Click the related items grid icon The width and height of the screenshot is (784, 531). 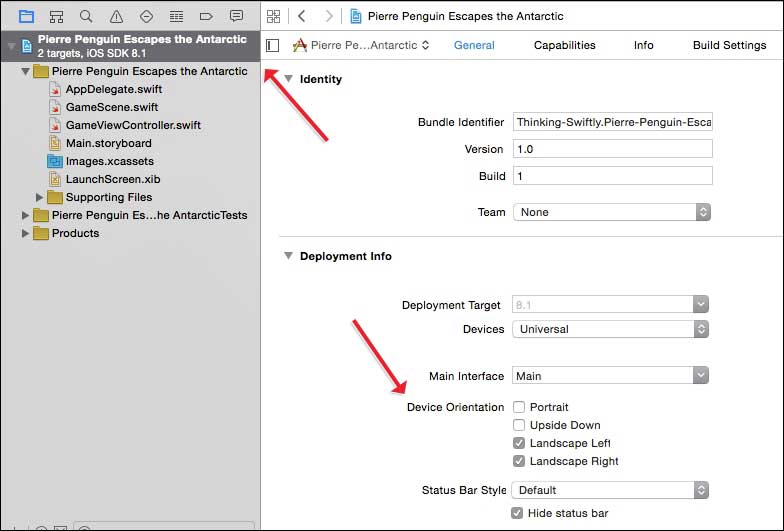coord(273,16)
